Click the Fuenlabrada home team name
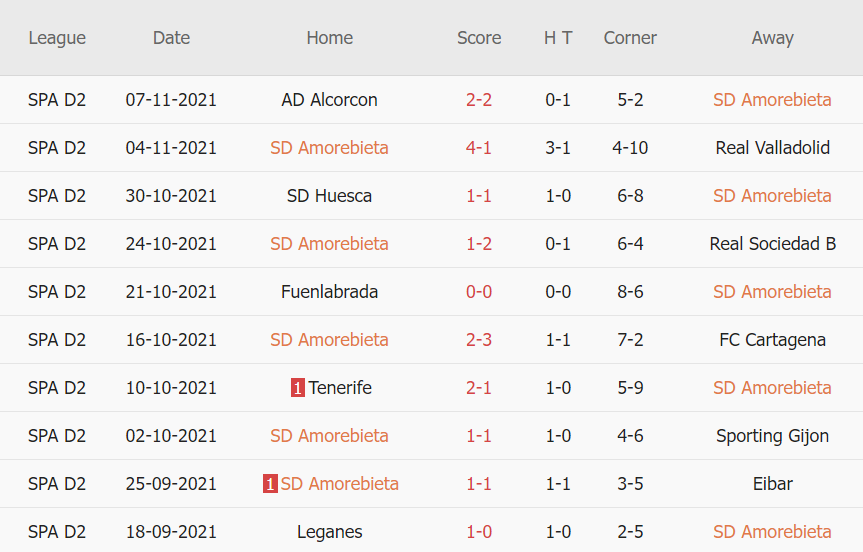 coord(329,292)
